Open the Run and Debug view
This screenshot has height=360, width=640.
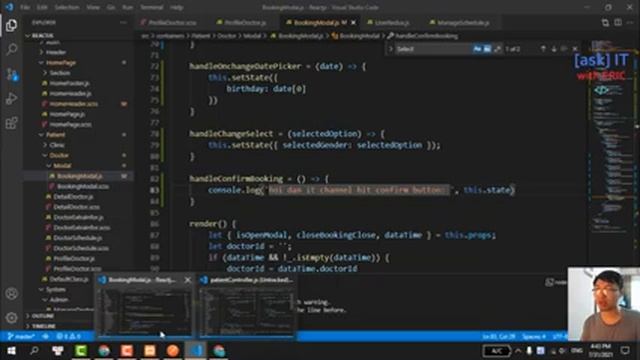(11, 98)
